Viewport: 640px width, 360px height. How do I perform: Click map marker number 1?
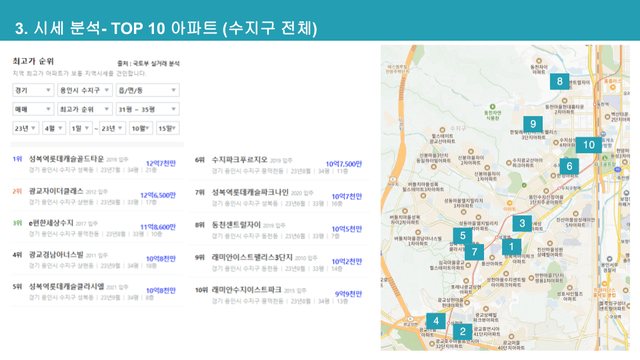pyautogui.click(x=511, y=247)
